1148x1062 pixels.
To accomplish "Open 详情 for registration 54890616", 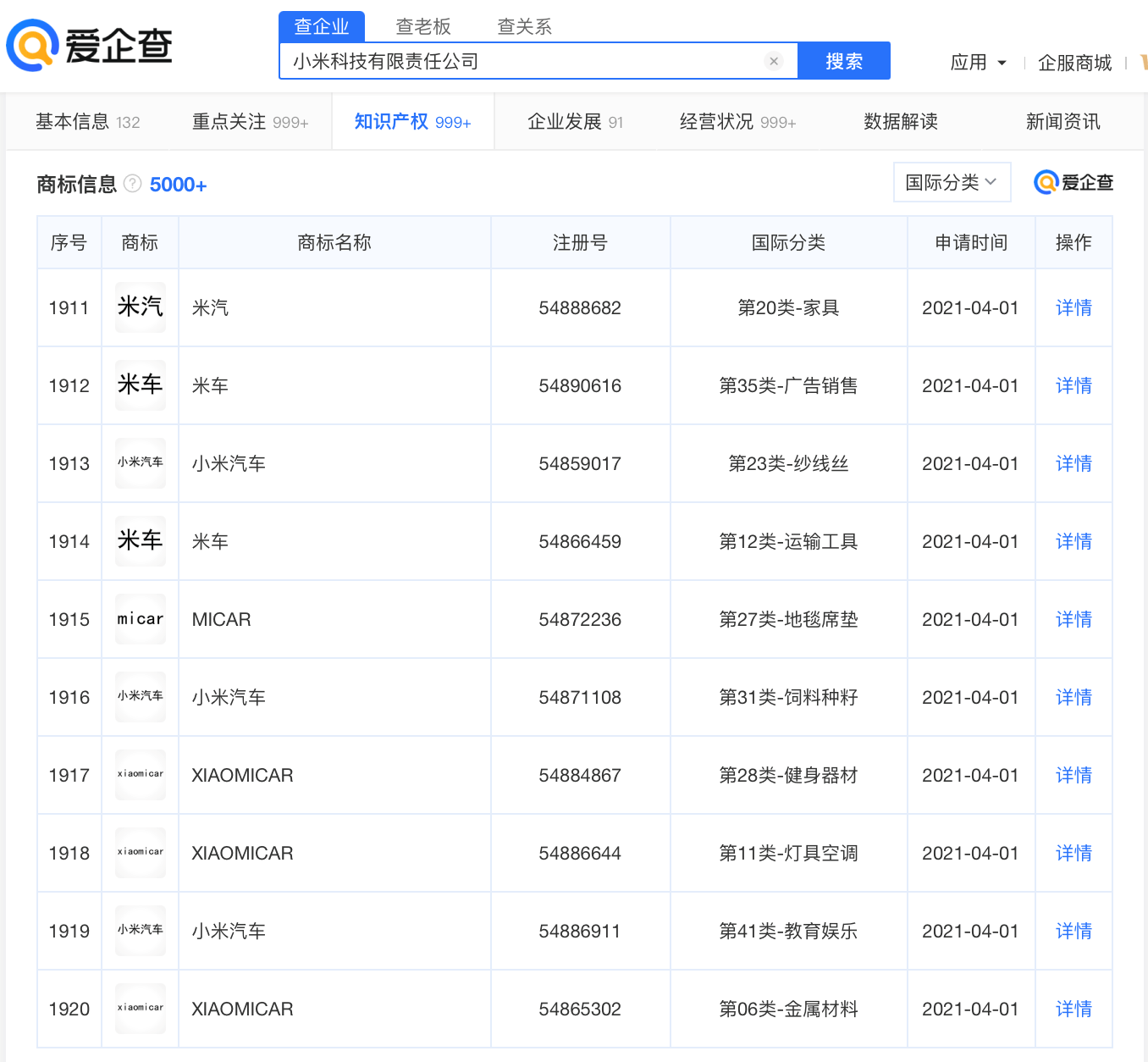I will tap(1073, 385).
